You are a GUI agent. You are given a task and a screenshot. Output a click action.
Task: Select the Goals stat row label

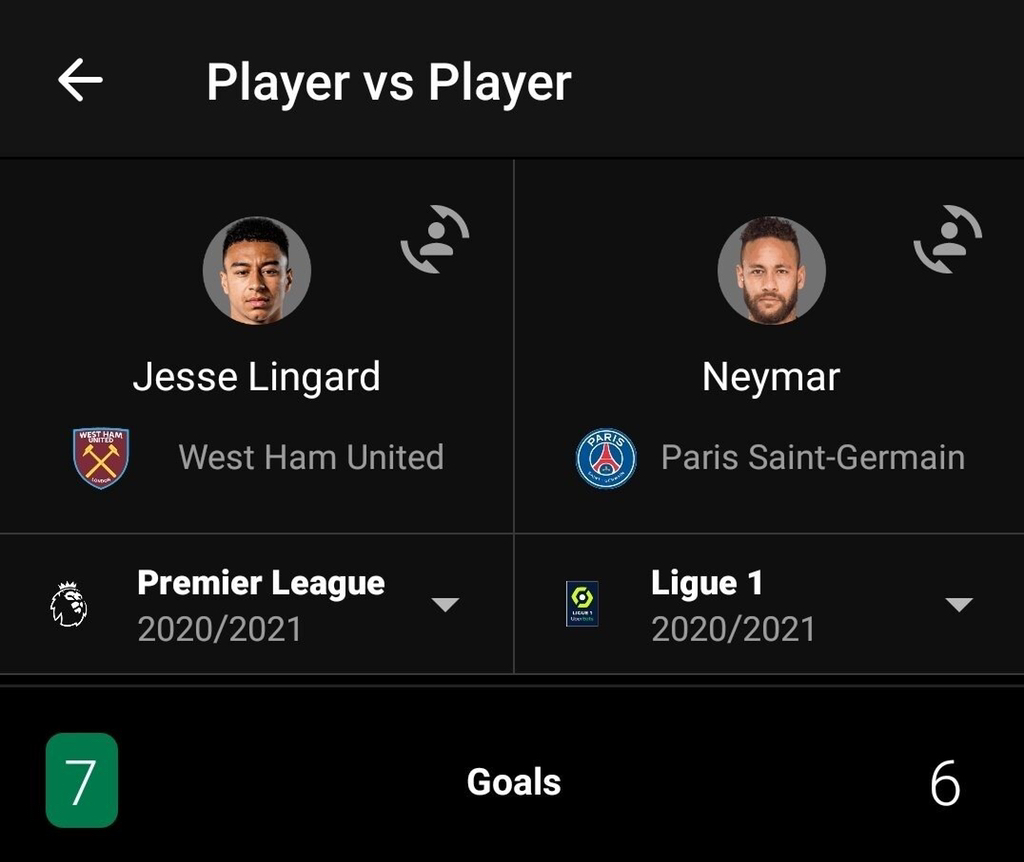coord(514,782)
